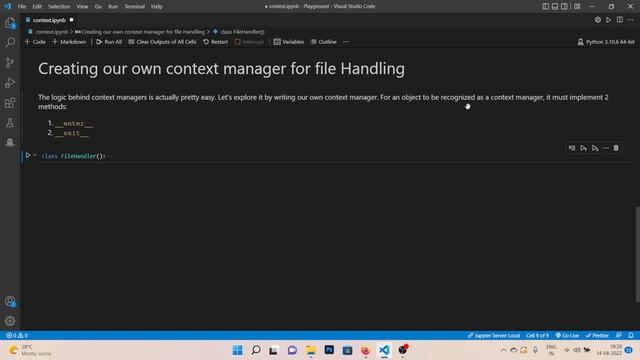
Task: Run All notebook cells
Action: (109, 42)
